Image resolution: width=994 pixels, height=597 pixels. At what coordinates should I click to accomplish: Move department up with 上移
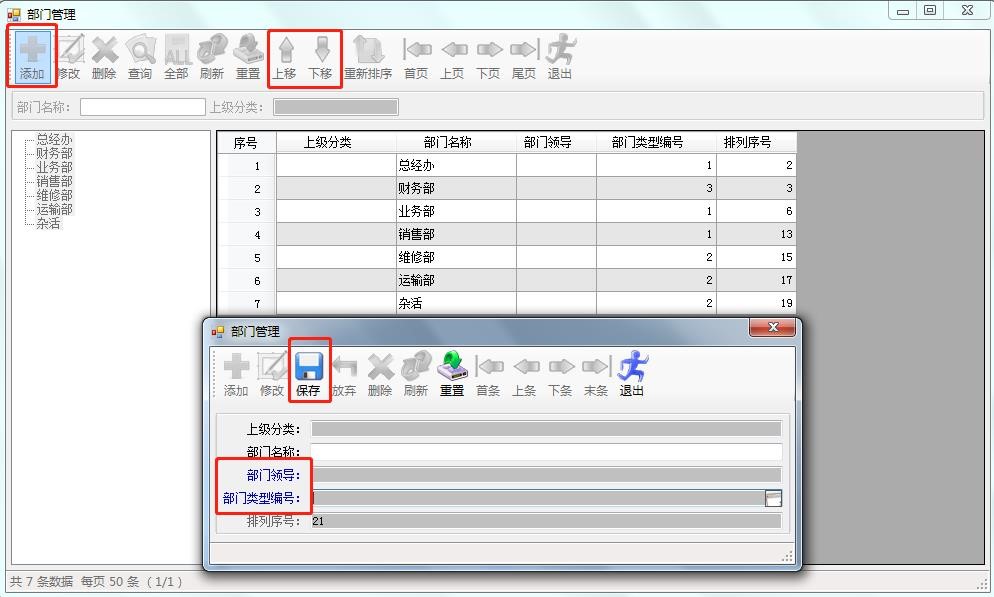click(285, 57)
